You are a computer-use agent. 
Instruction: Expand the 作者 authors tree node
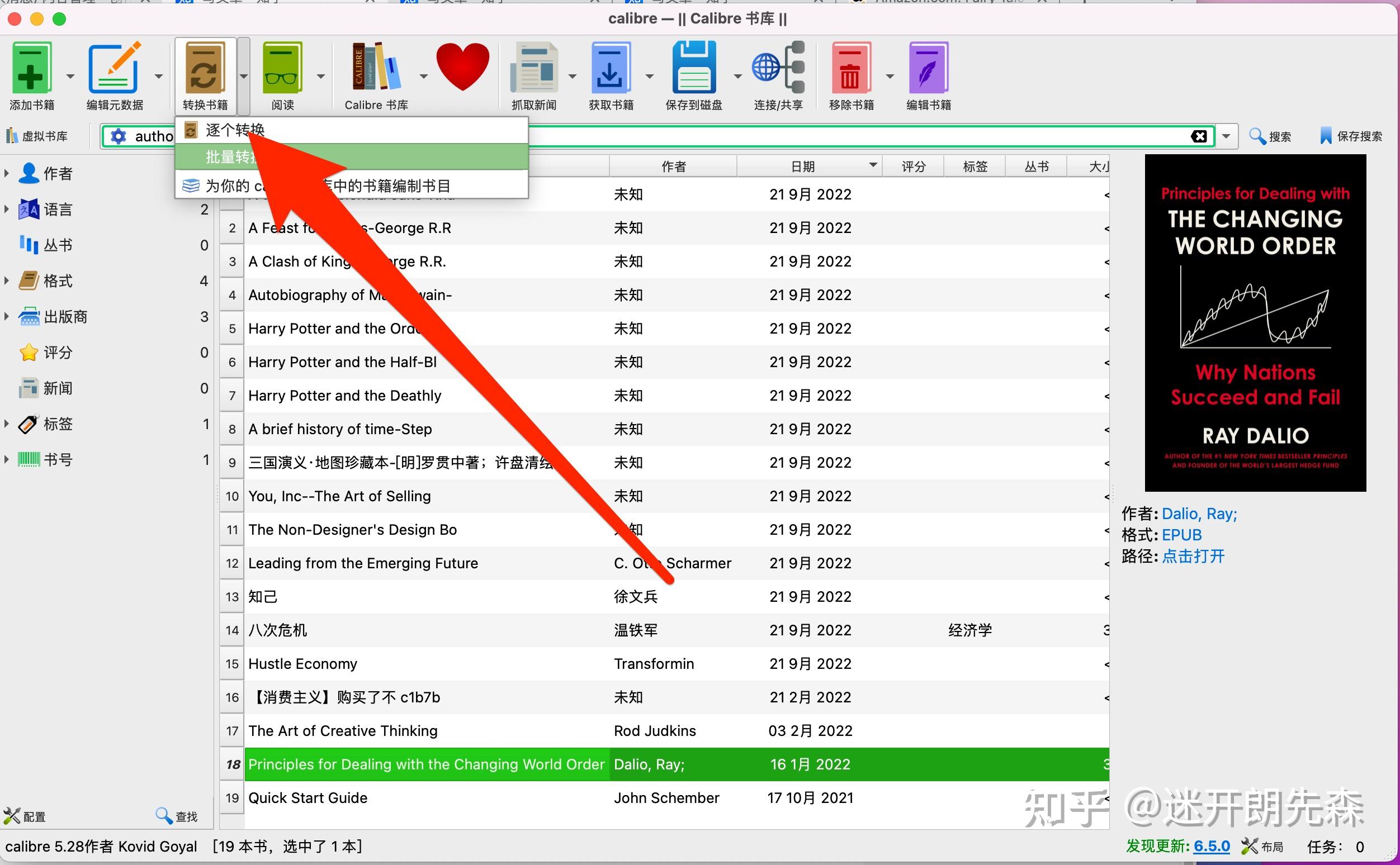6,173
